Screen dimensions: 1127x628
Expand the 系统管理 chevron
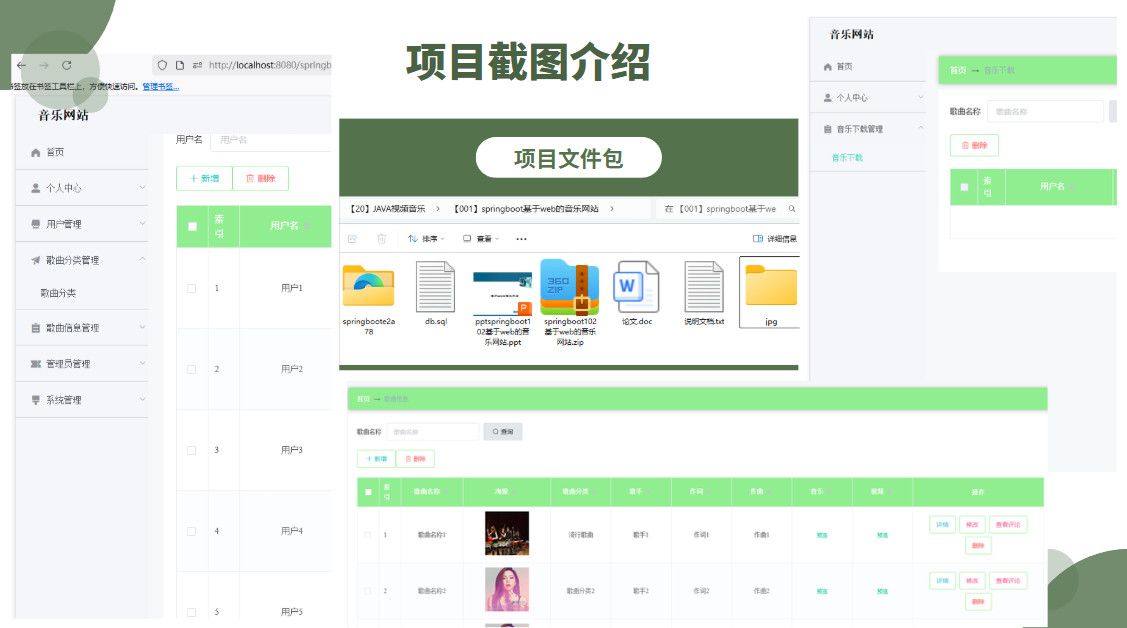click(142, 399)
